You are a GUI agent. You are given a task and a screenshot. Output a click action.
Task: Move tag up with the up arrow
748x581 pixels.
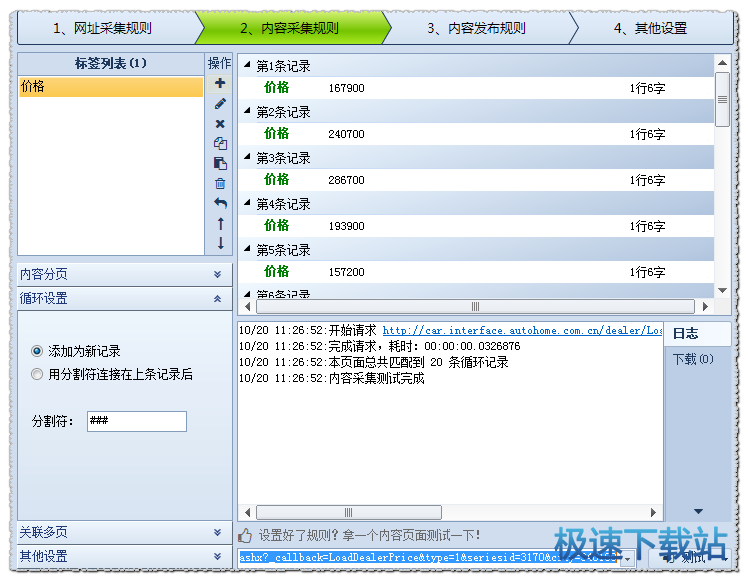click(220, 224)
